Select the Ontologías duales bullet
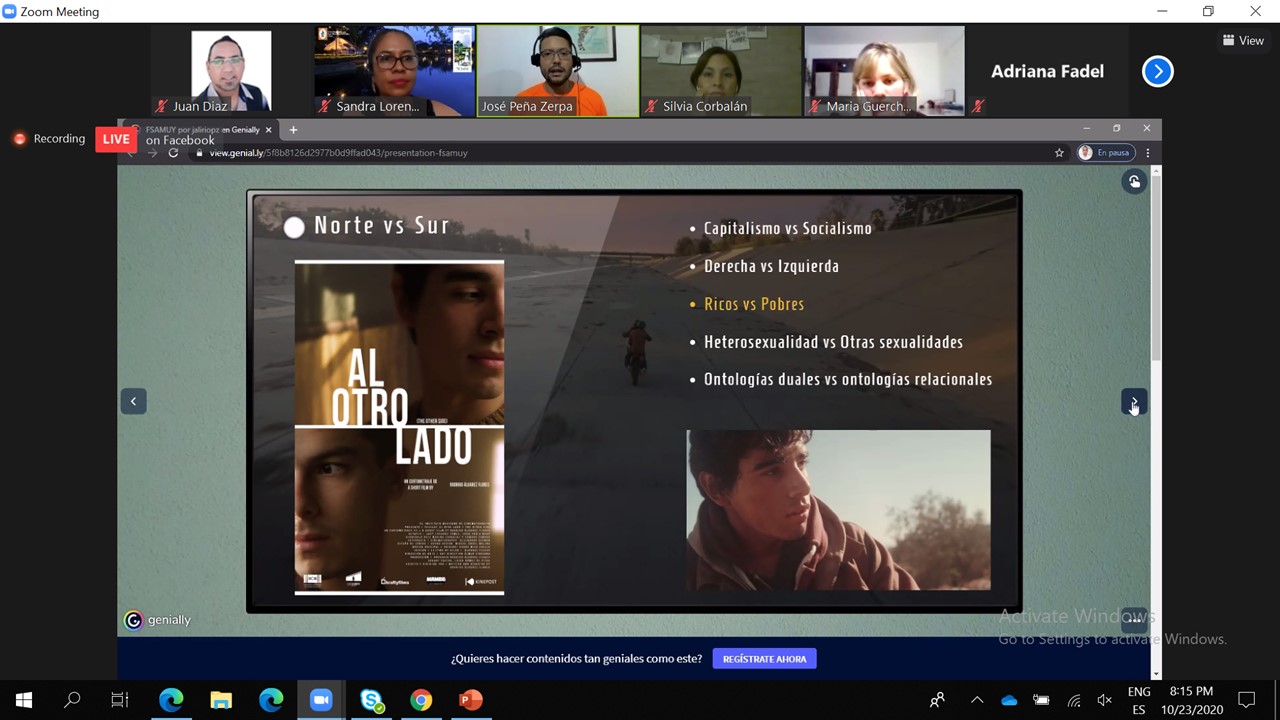 pyautogui.click(x=848, y=379)
